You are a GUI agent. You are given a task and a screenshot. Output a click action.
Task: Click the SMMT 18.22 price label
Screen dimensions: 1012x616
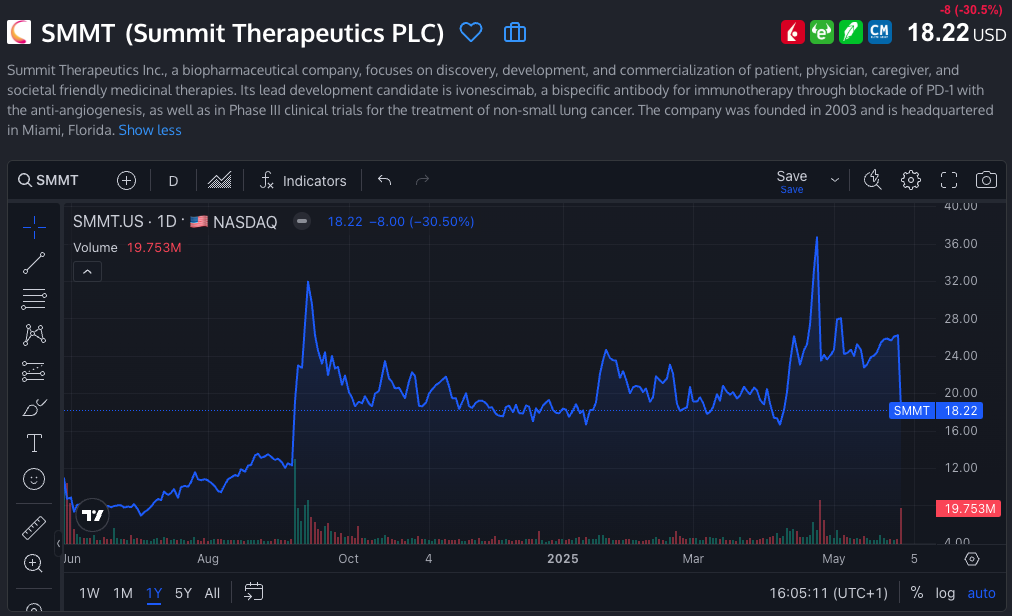coord(936,411)
